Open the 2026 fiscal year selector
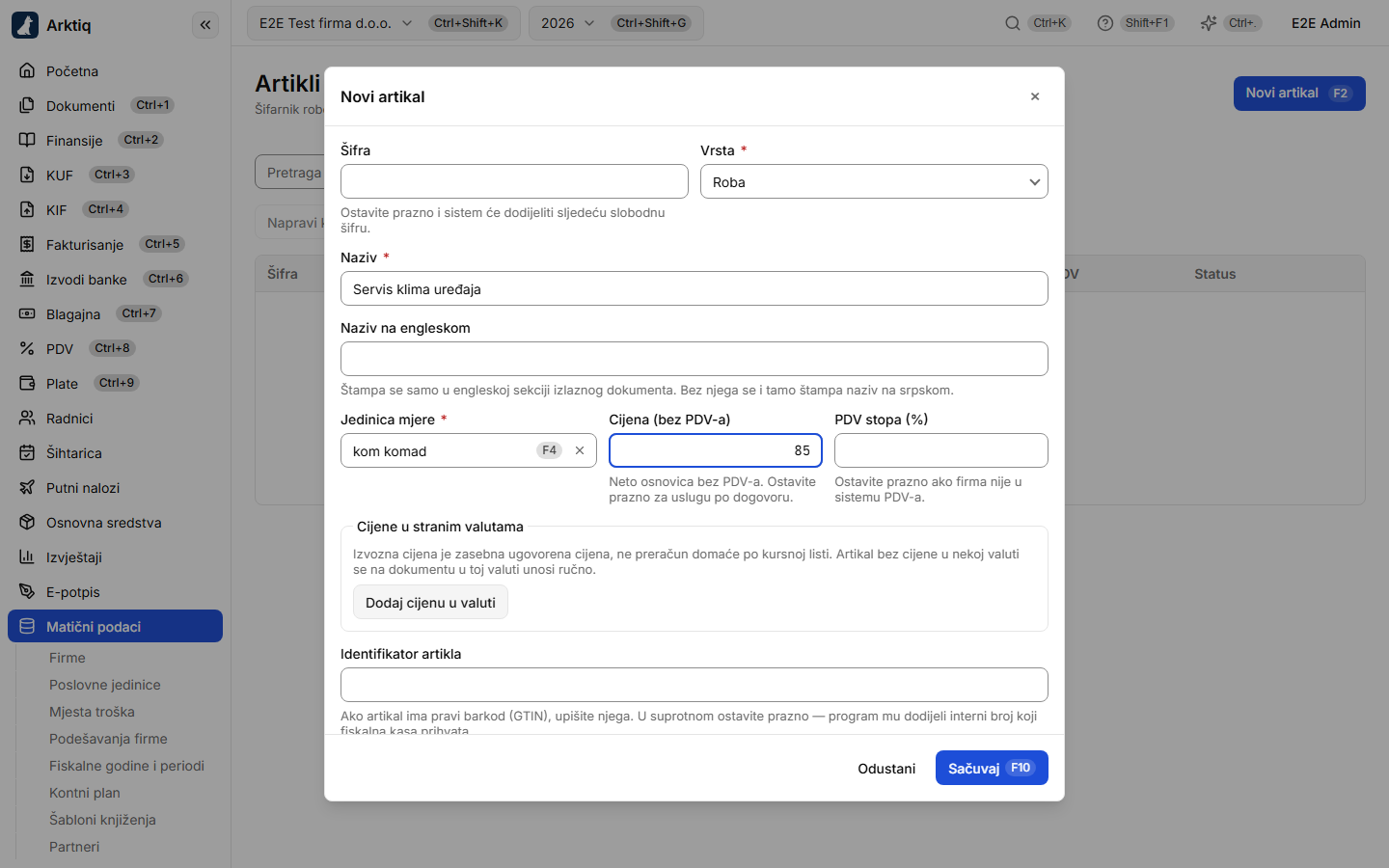The height and width of the screenshot is (868, 1389). tap(616, 23)
